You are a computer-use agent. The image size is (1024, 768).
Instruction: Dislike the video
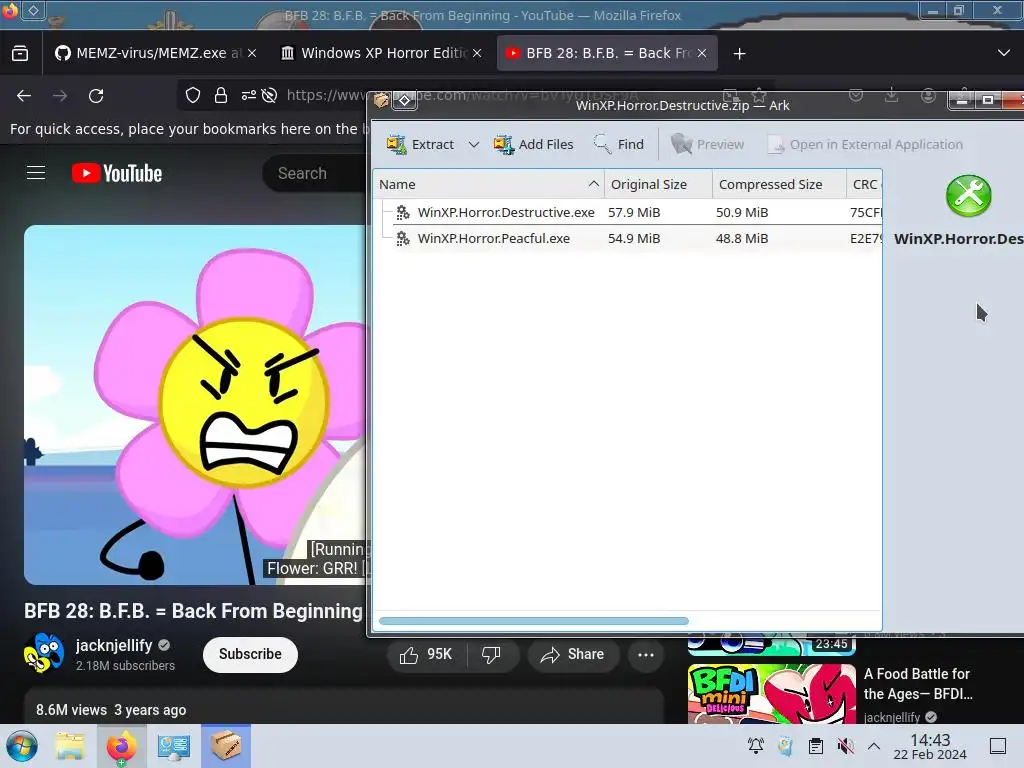(x=491, y=654)
